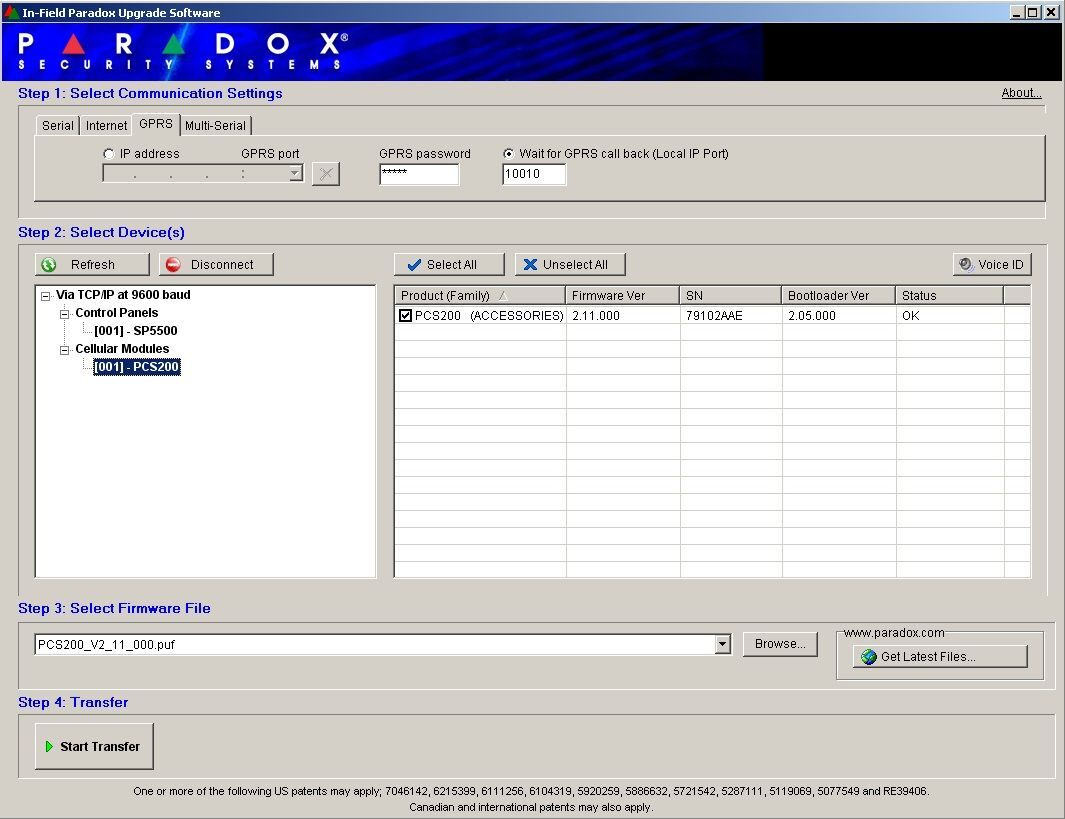Select the IP address radio button
Image resolution: width=1065 pixels, height=819 pixels.
point(109,154)
